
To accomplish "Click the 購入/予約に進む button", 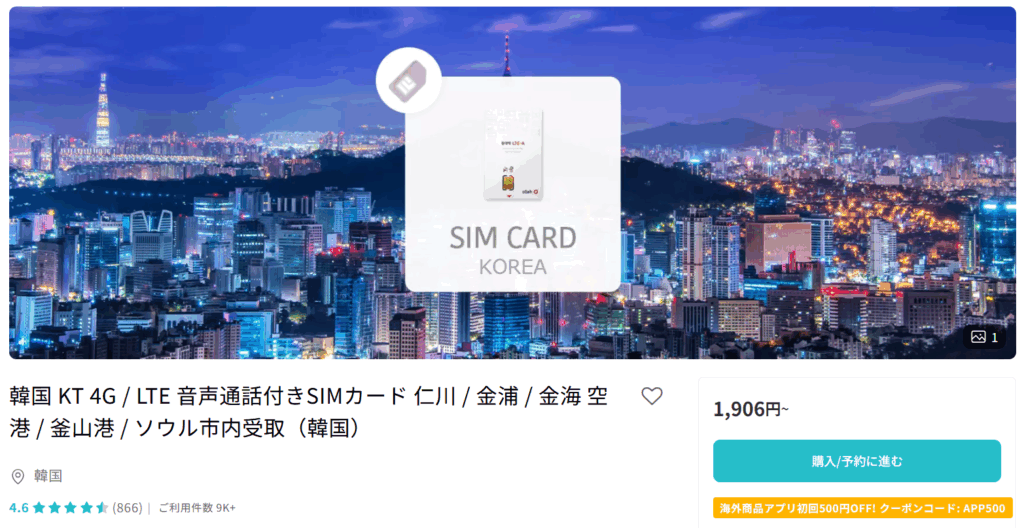I will (x=856, y=461).
